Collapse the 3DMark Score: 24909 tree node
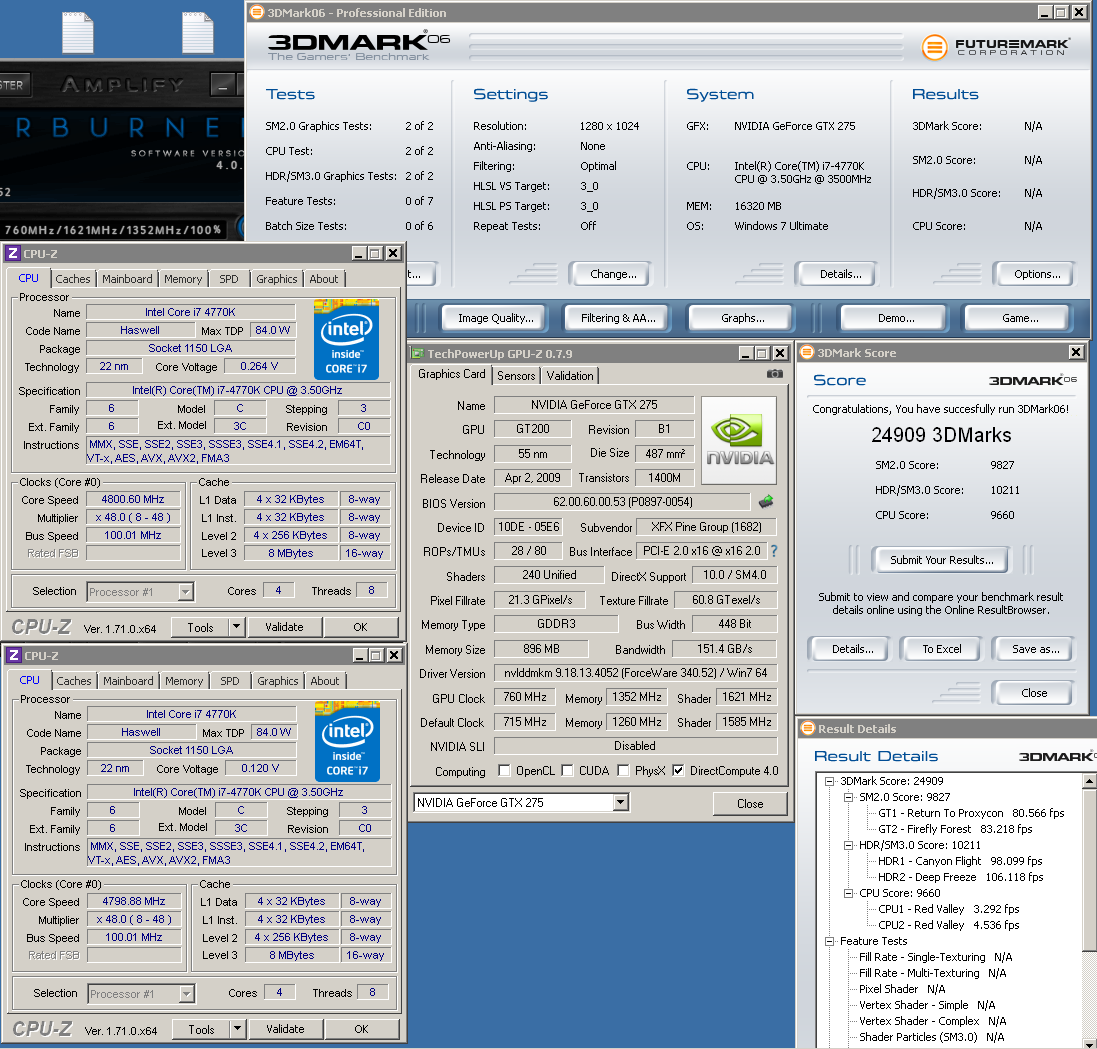1097x1049 pixels. (x=830, y=781)
